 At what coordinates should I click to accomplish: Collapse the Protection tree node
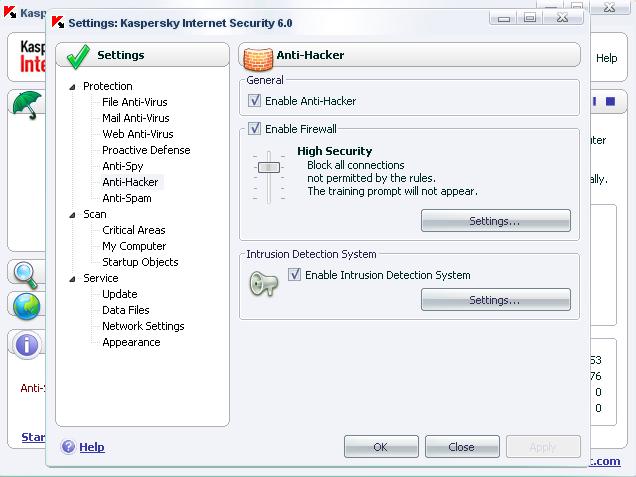tap(73, 86)
